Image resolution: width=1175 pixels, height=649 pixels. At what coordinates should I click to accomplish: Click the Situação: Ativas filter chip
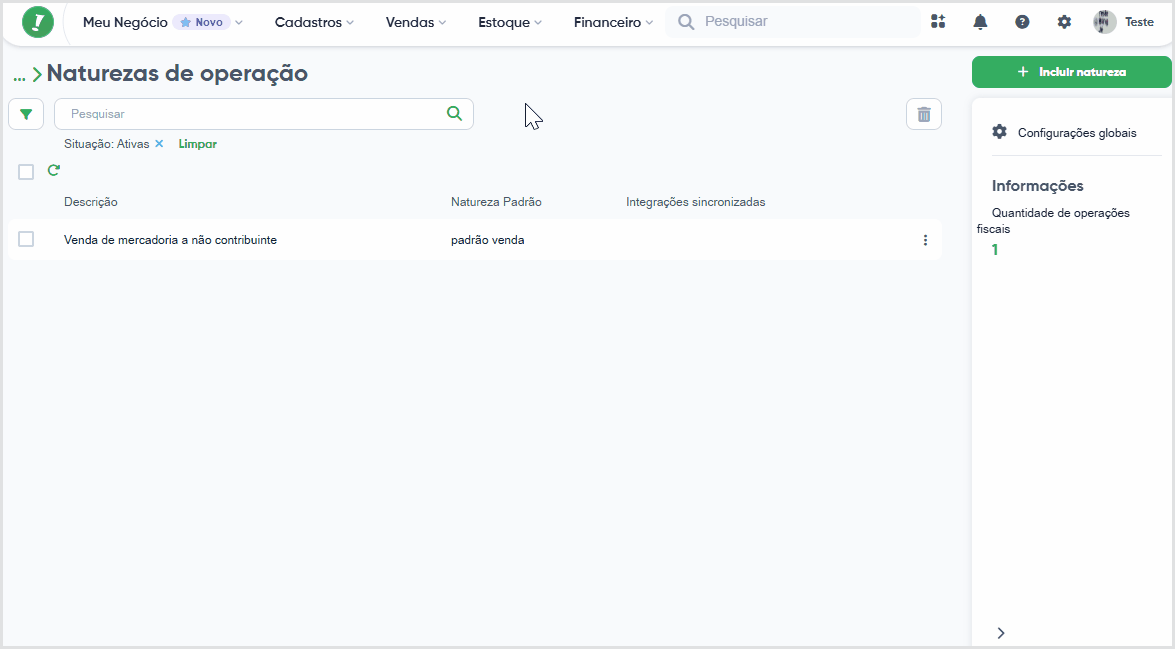[x=106, y=144]
